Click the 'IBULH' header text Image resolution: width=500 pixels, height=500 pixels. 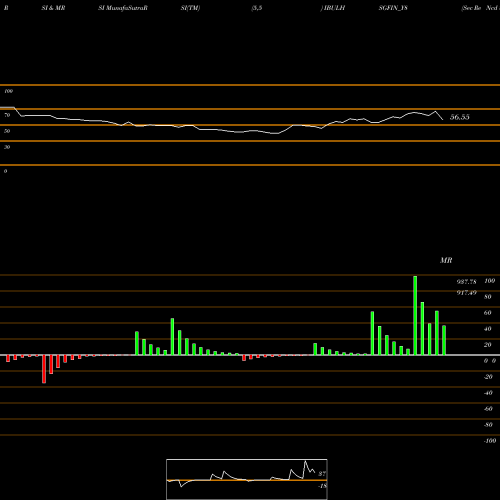[334, 8]
